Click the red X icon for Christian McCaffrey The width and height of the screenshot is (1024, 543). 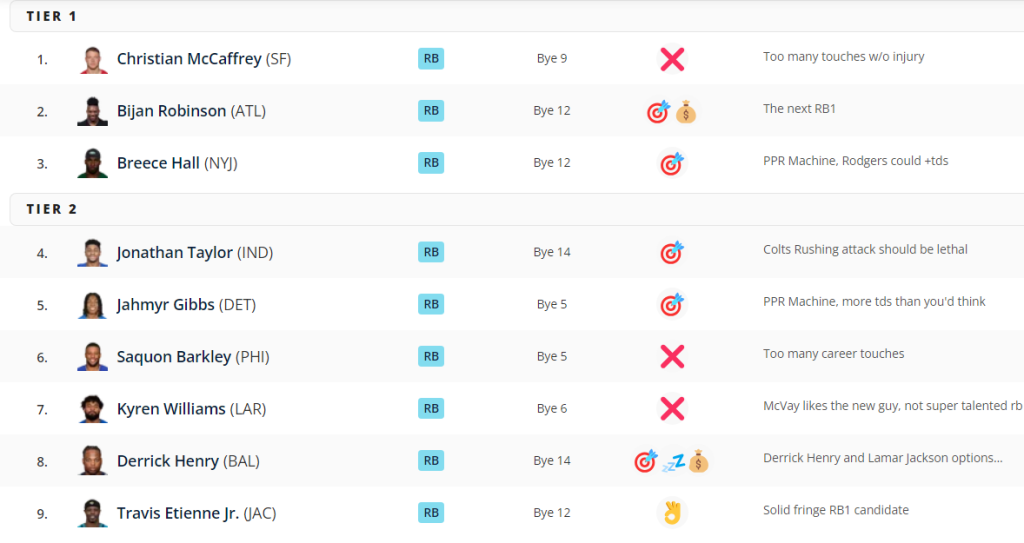point(672,59)
